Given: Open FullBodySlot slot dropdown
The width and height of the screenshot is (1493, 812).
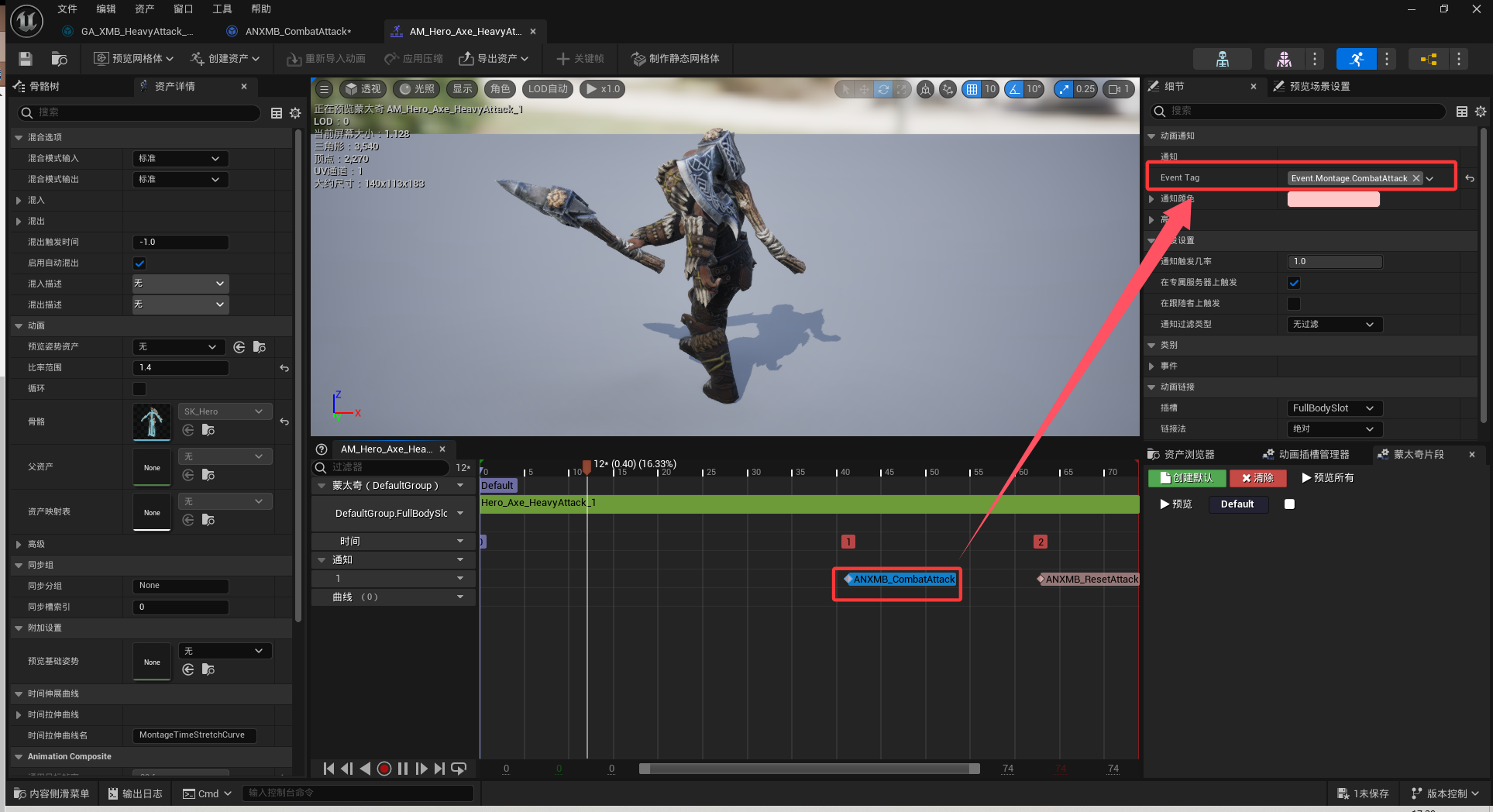Looking at the screenshot, I should pos(1334,408).
